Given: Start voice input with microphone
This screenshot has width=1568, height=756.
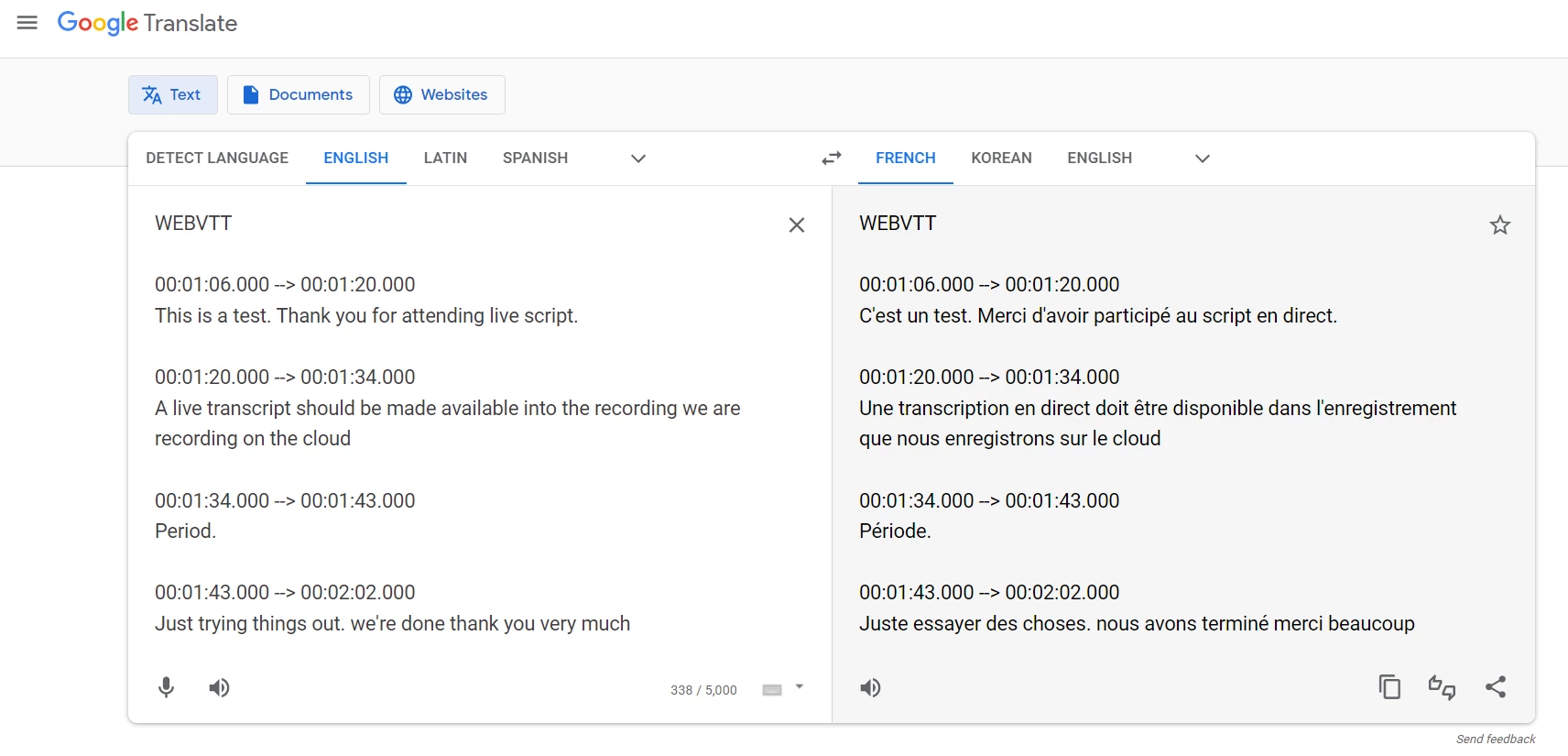Looking at the screenshot, I should click(166, 687).
